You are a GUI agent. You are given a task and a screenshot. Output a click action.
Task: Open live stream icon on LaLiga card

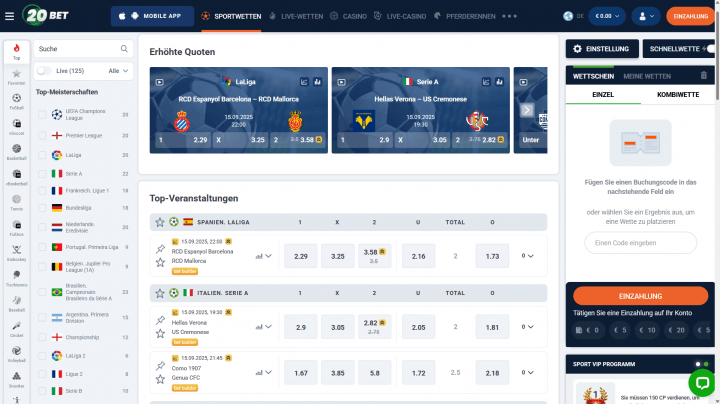159,82
